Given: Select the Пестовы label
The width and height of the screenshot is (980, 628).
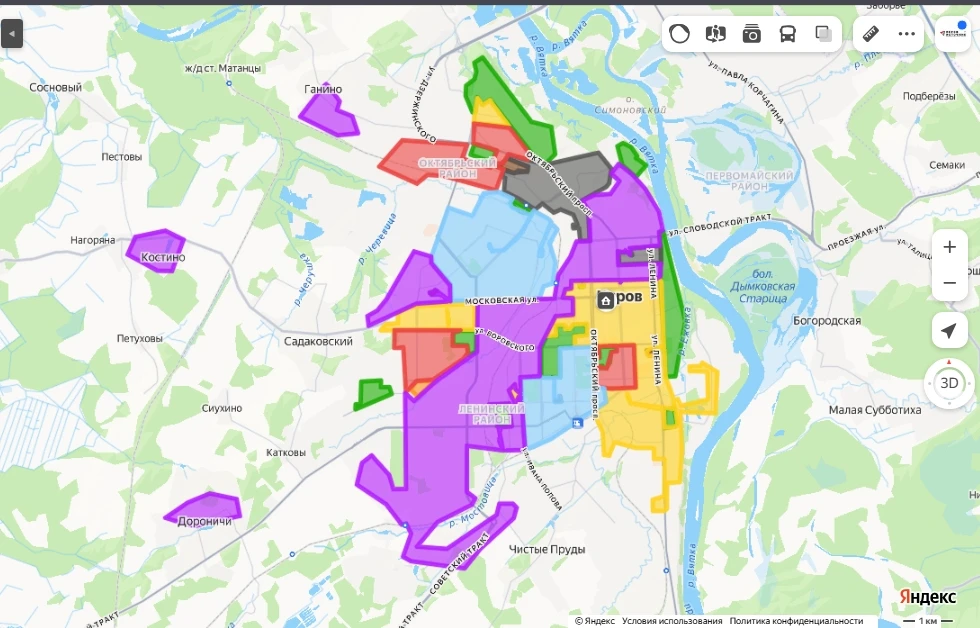Looking at the screenshot, I should click(121, 157).
